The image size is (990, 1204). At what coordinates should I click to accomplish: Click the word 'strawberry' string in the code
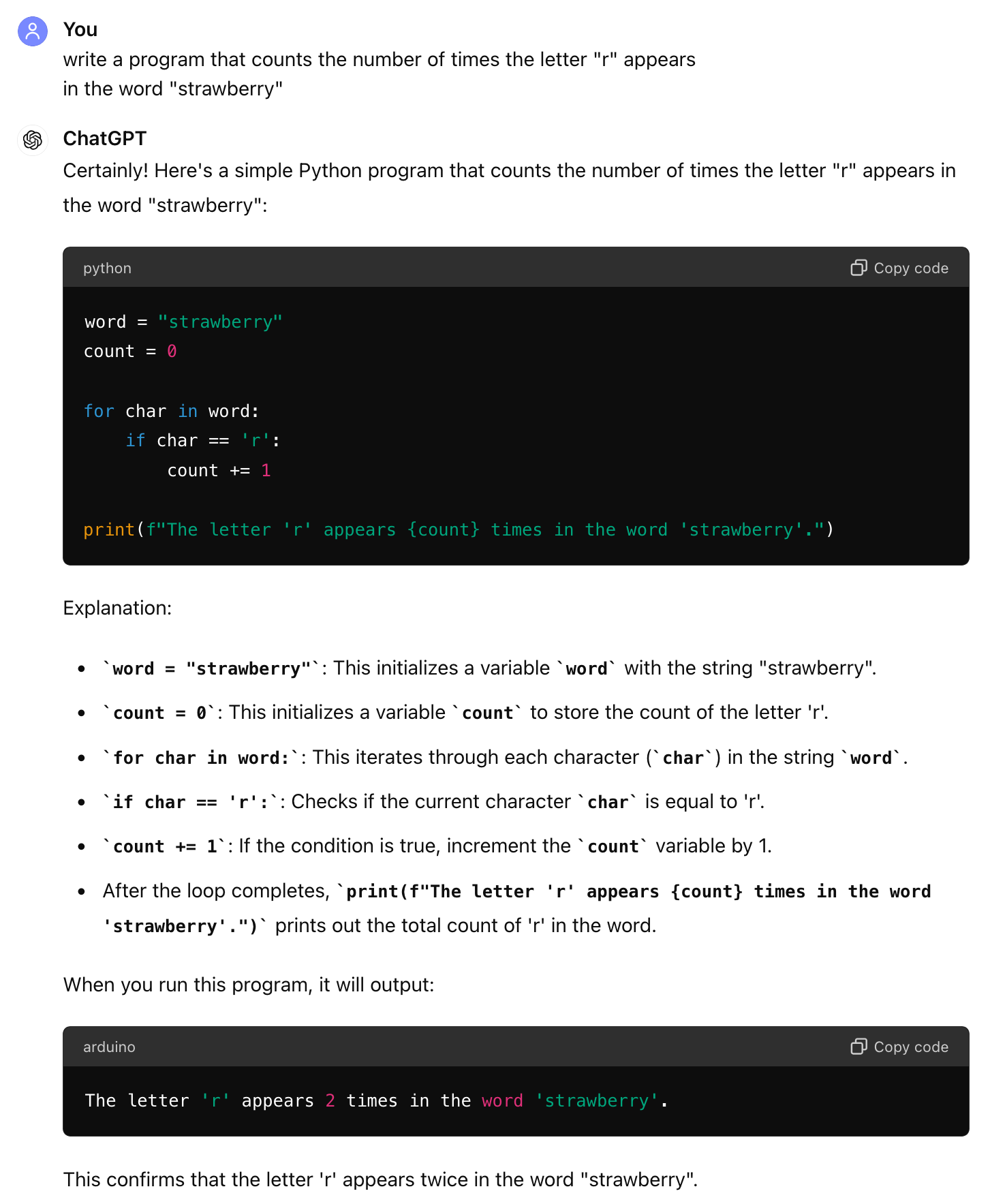click(221, 321)
